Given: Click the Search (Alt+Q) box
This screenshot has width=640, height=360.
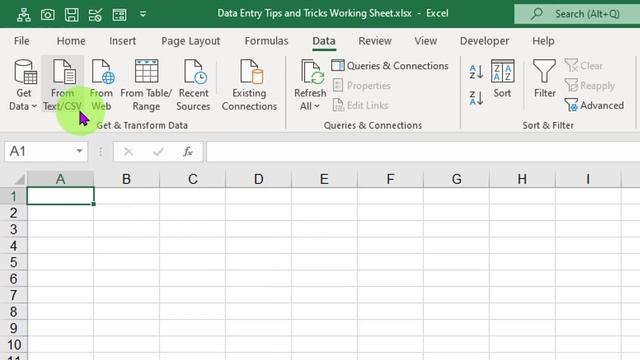Looking at the screenshot, I should click(x=577, y=14).
